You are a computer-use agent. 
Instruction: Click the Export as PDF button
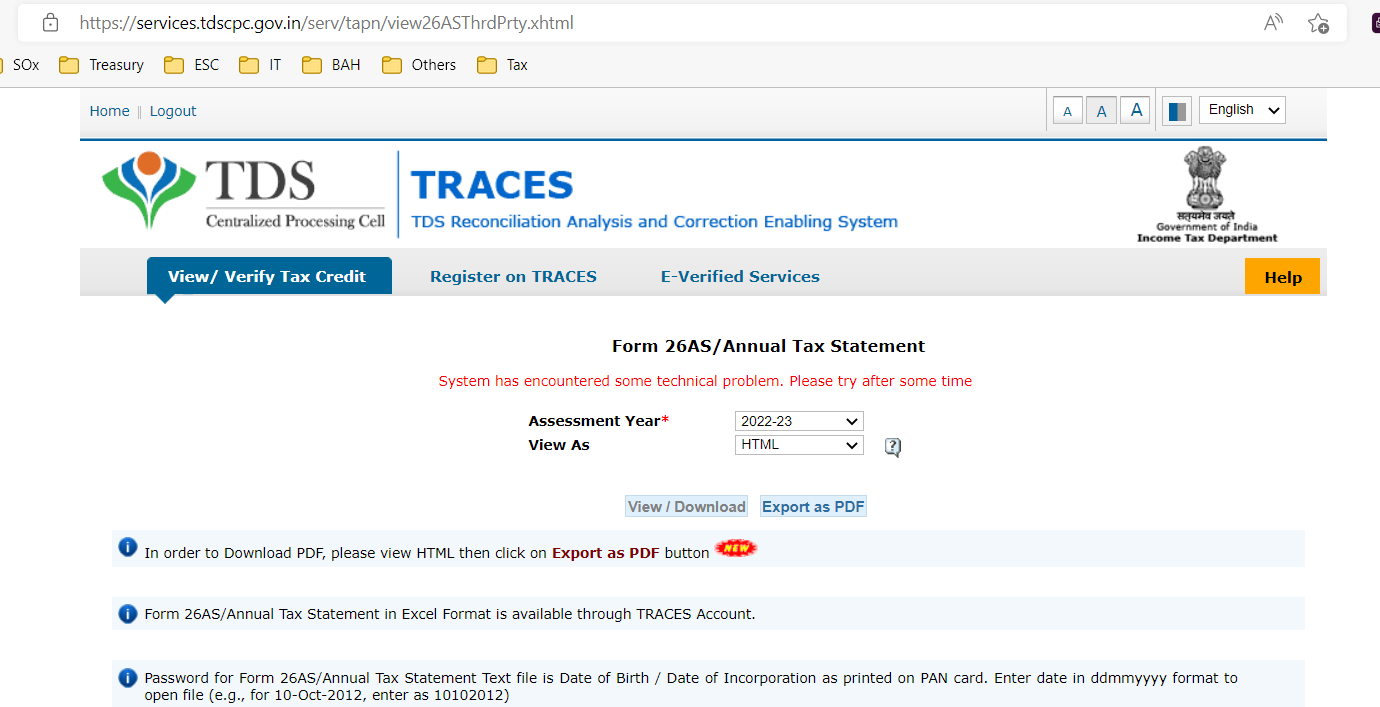point(813,507)
